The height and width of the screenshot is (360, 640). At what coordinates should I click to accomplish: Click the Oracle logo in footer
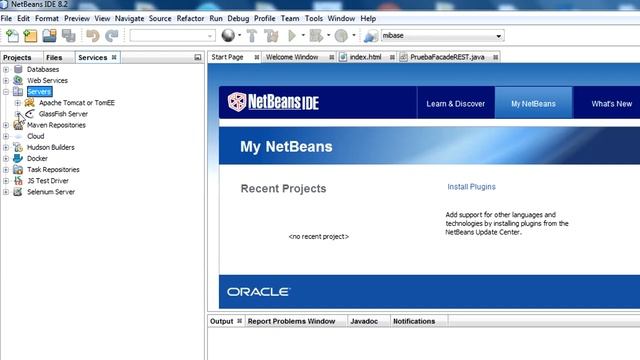pyautogui.click(x=259, y=292)
